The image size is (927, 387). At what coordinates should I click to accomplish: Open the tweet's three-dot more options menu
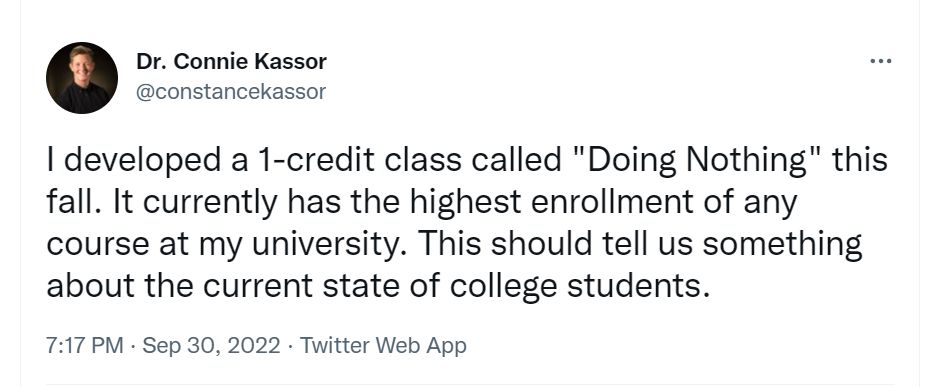[x=880, y=61]
